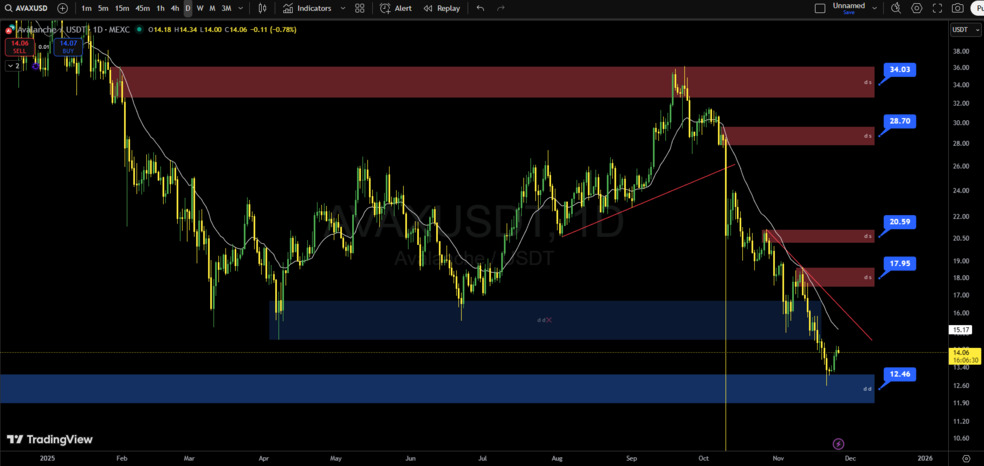This screenshot has width=984, height=466.
Task: Expand the timeframe dropdown after 3M
Action: (241, 8)
